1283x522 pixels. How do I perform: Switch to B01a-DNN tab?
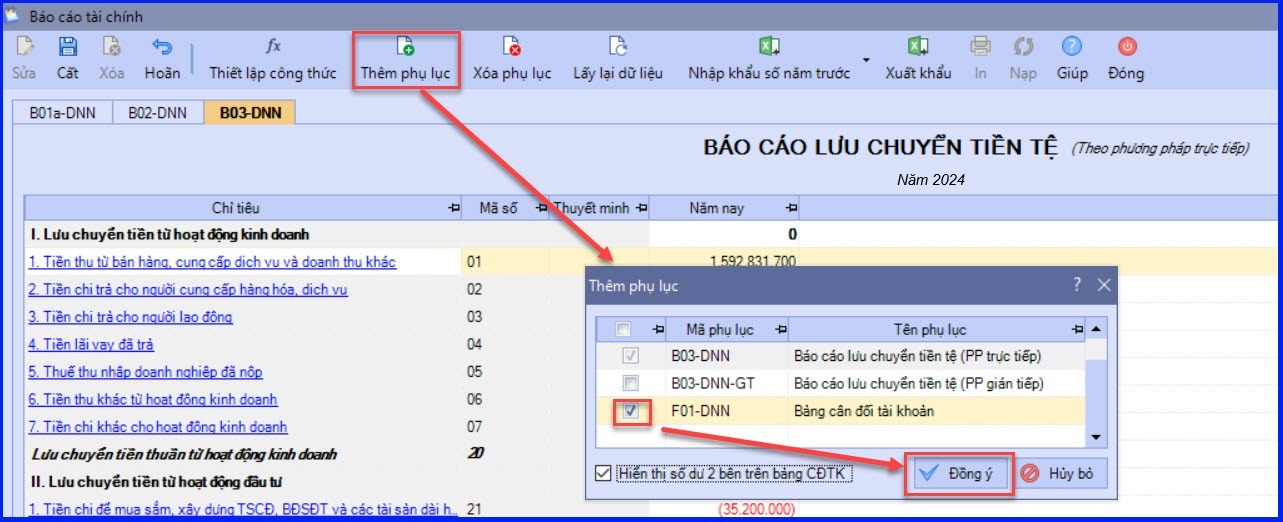pyautogui.click(x=62, y=112)
